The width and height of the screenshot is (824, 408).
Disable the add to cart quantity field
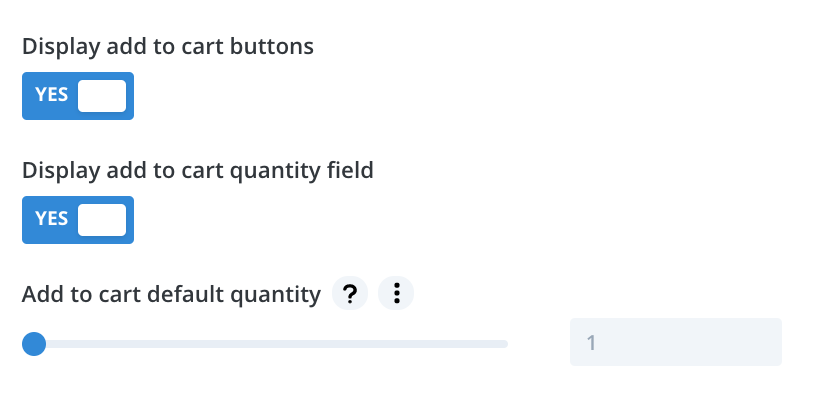[78, 220]
